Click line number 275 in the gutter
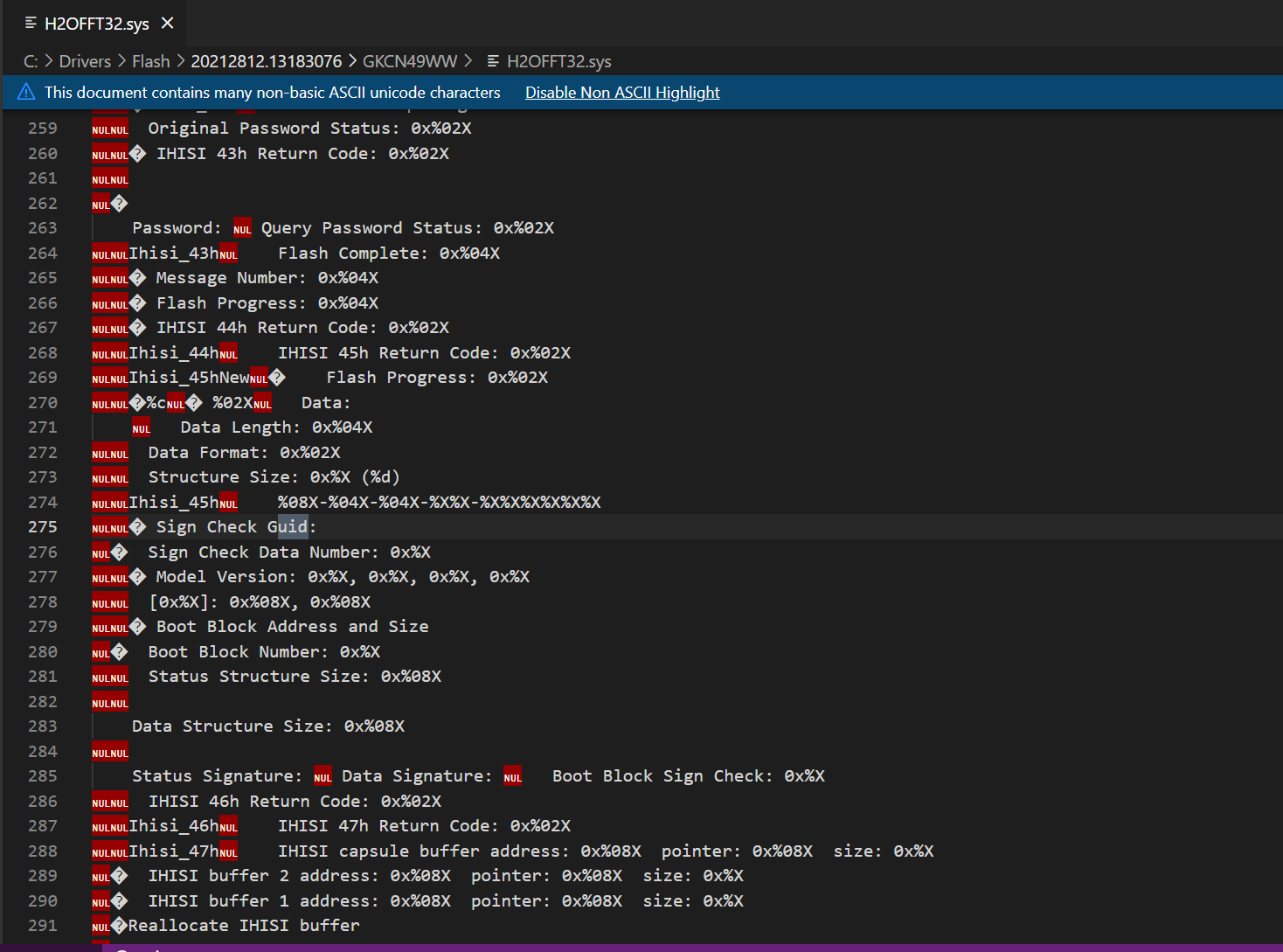 [x=43, y=527]
